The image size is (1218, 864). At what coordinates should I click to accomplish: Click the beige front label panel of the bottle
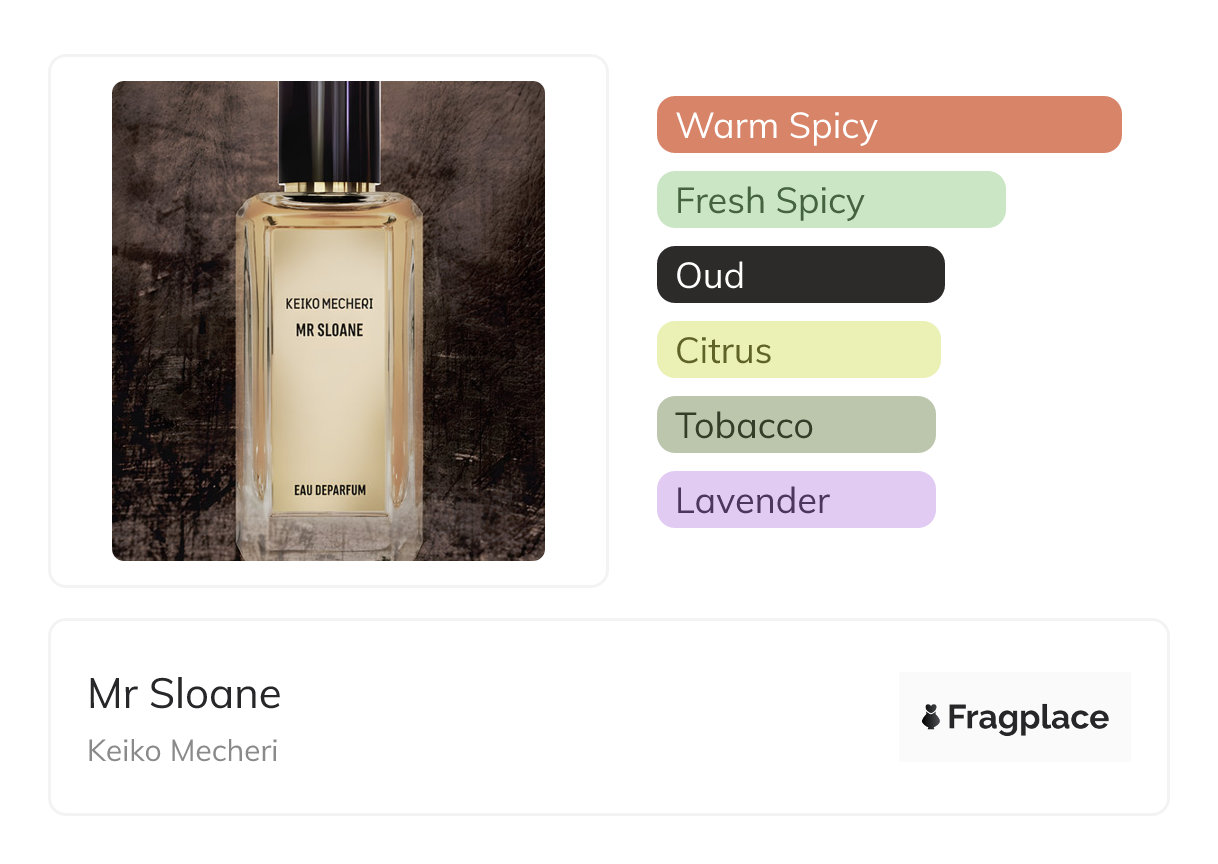coord(330,370)
